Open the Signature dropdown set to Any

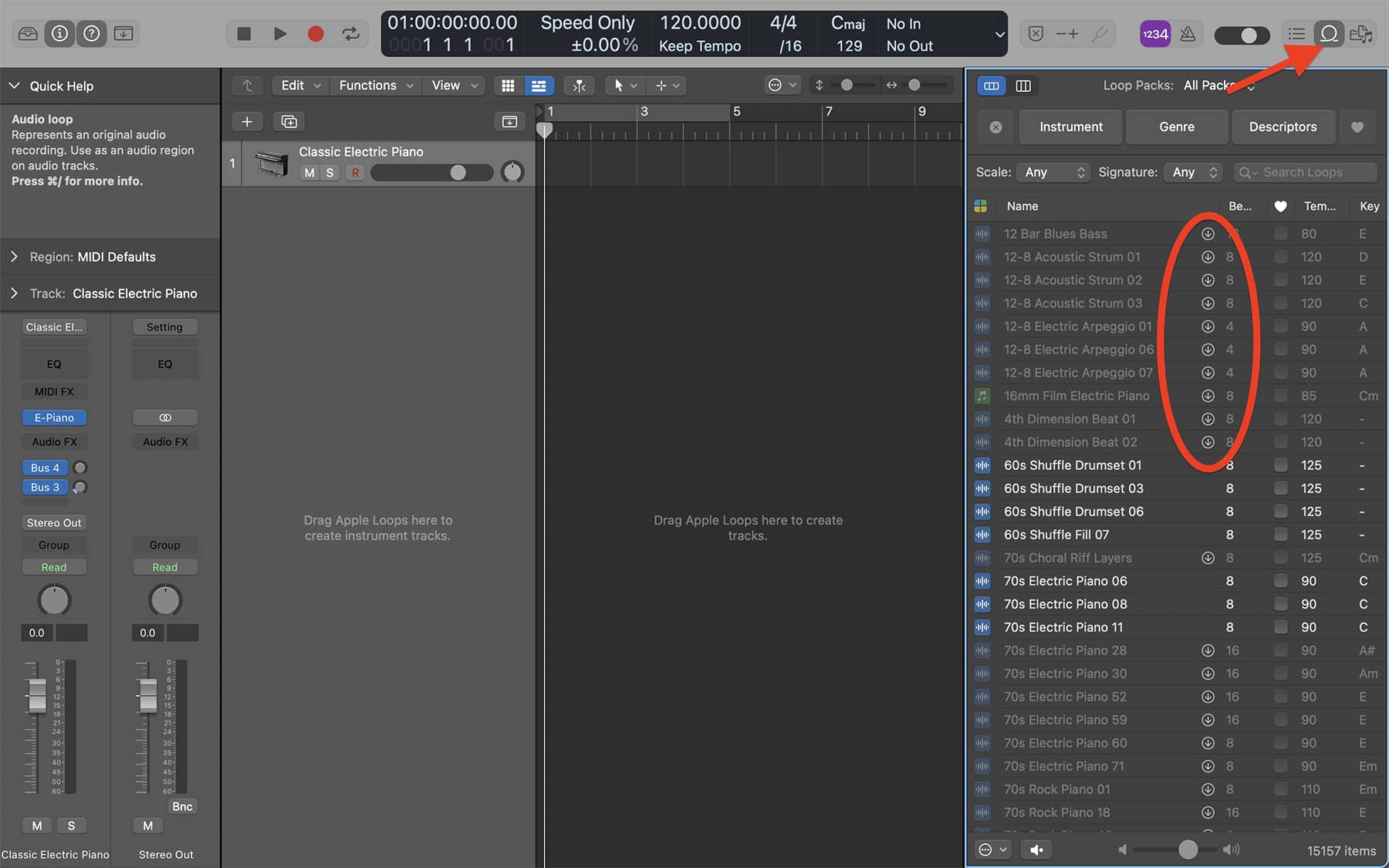coord(1194,172)
